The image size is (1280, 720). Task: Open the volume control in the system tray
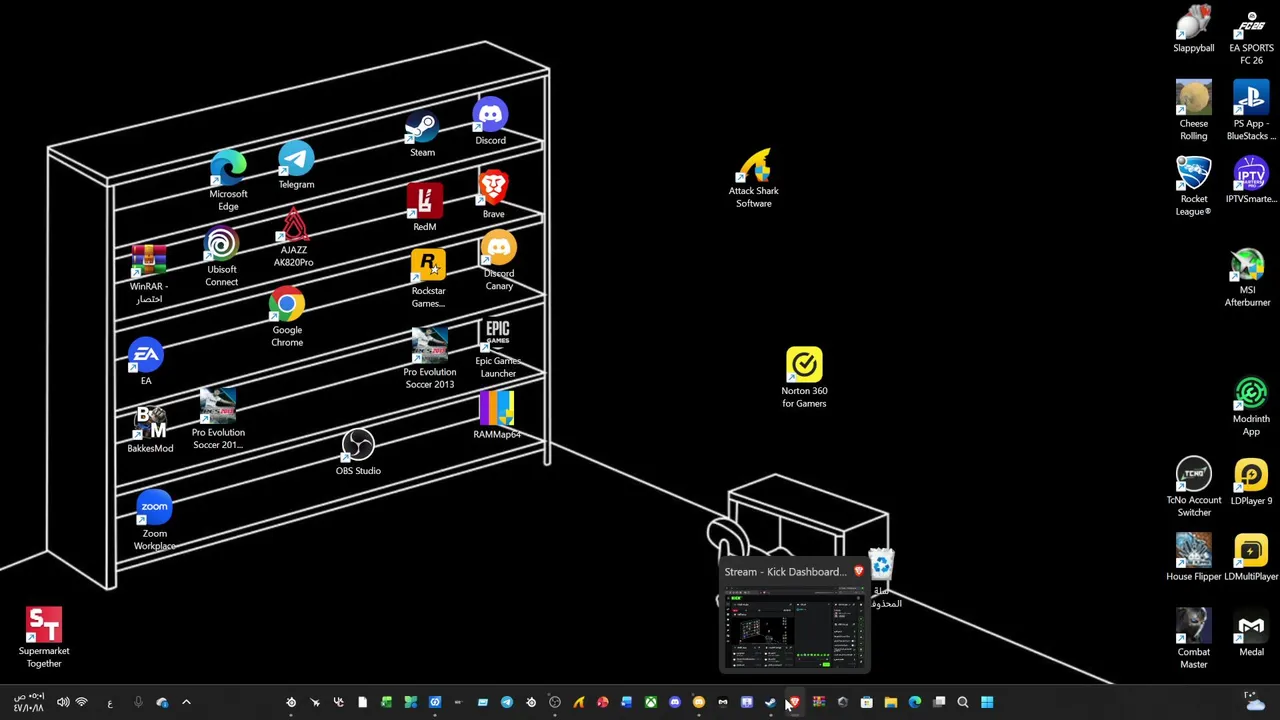pos(63,702)
